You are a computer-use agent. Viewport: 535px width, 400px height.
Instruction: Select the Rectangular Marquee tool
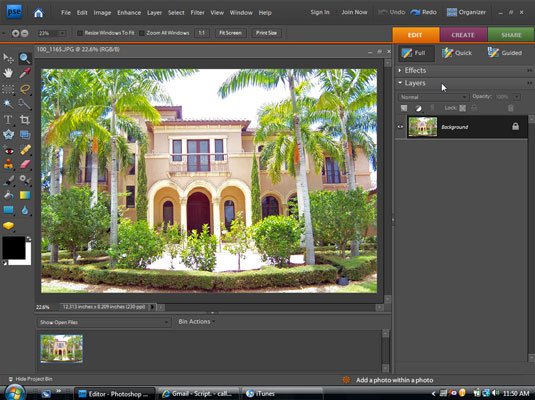(x=8, y=89)
